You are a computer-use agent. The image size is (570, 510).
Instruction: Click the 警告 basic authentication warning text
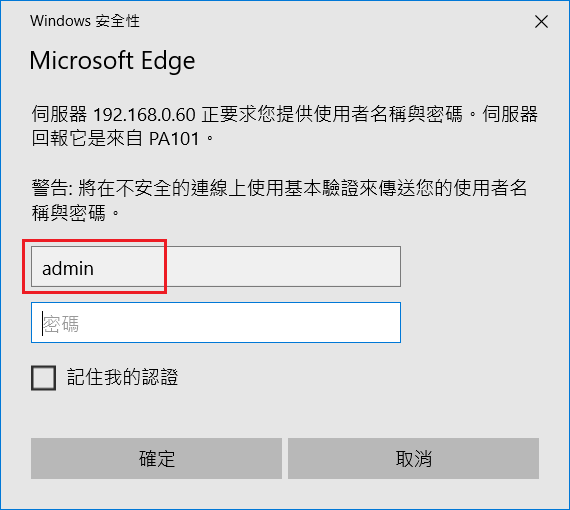279,200
